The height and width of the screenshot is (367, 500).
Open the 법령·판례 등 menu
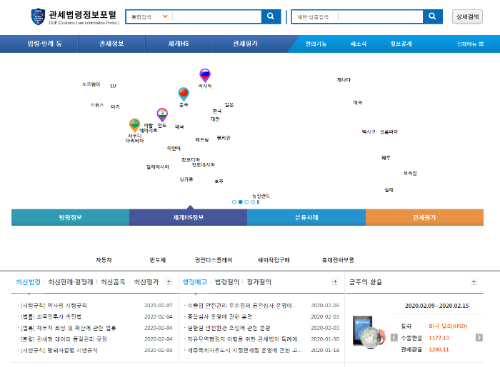pyautogui.click(x=44, y=44)
